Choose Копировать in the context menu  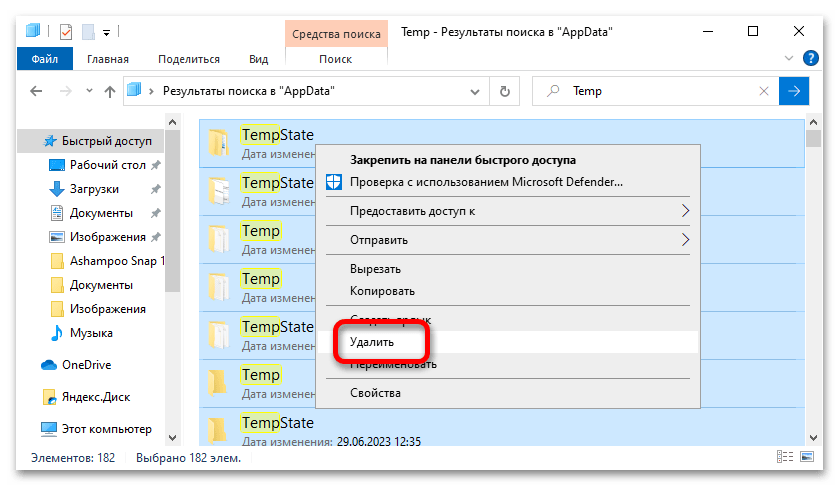click(x=508, y=291)
